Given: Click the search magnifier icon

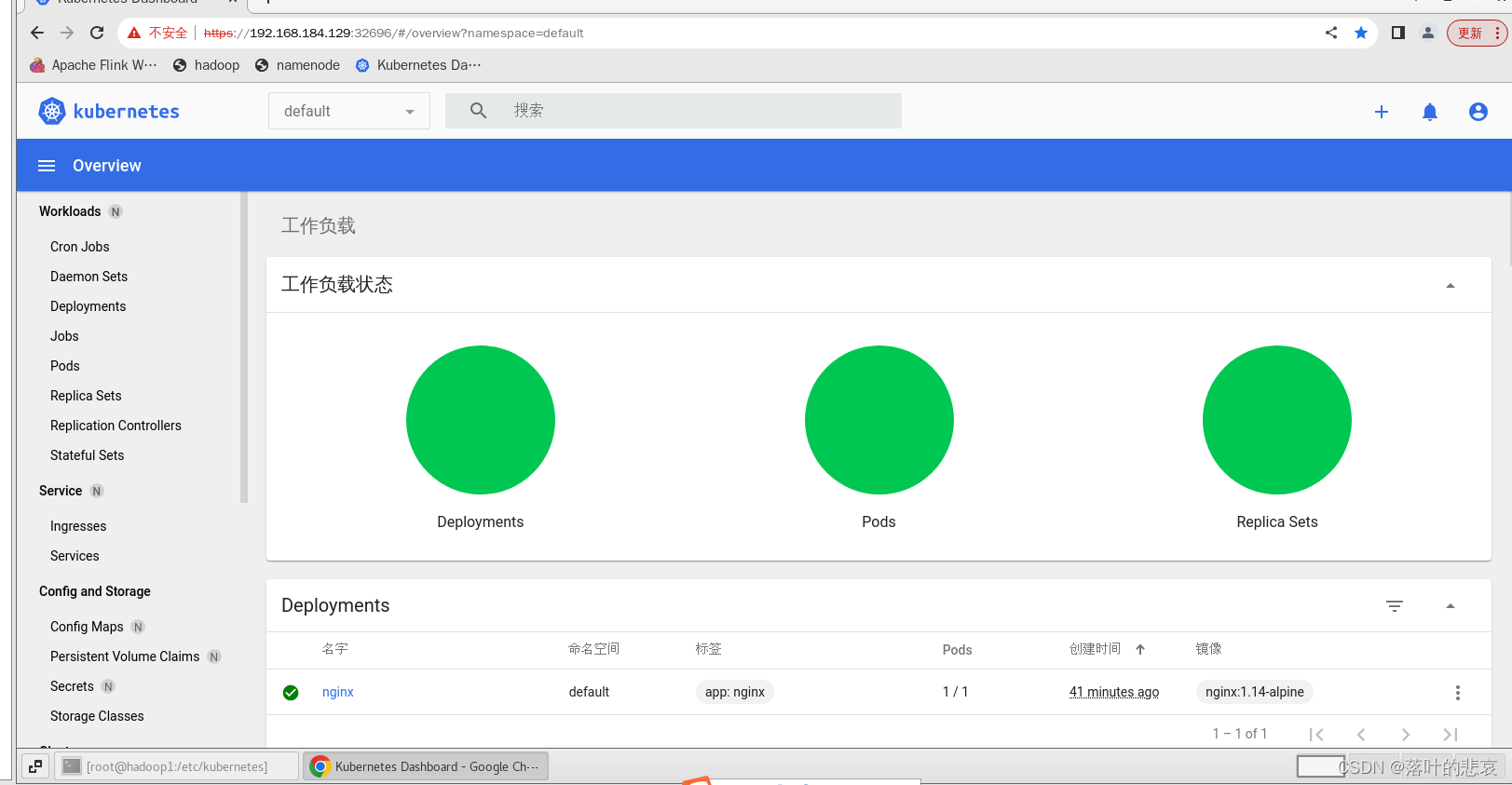Looking at the screenshot, I should coord(478,111).
